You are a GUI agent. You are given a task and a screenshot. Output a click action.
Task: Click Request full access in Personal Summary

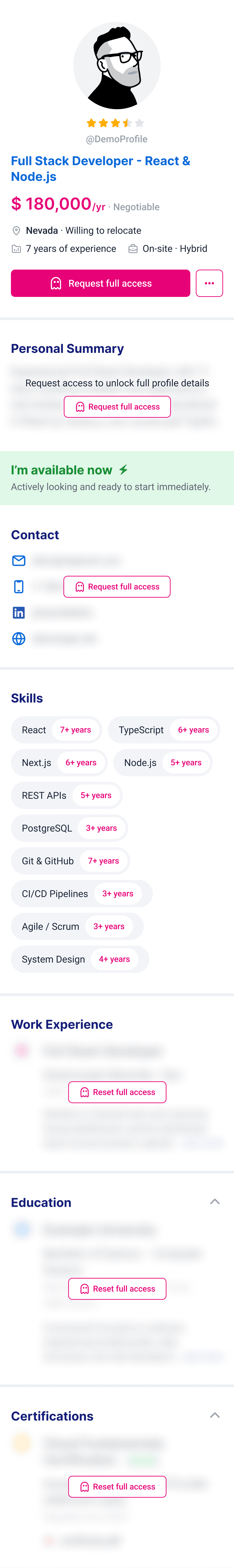tap(117, 407)
